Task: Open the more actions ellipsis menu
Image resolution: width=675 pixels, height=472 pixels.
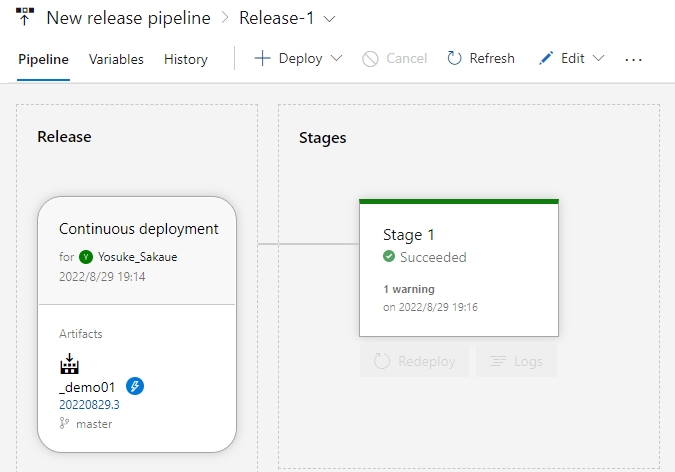Action: click(633, 59)
